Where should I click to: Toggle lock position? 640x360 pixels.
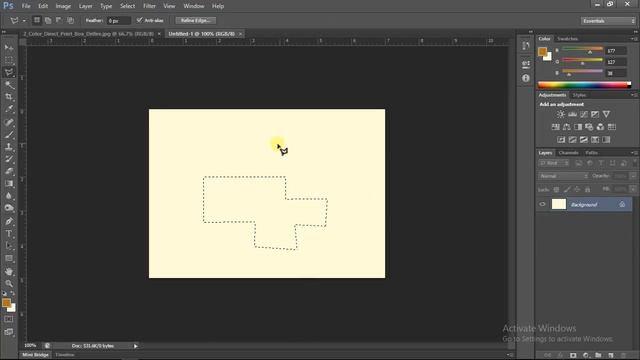pos(577,189)
